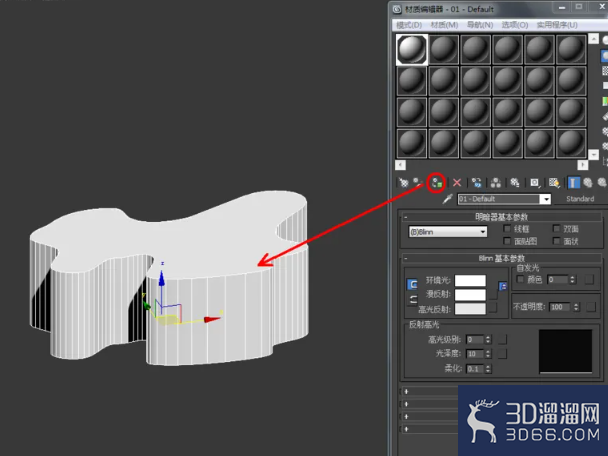Click Standard material type button
This screenshot has height=456, width=608.
(580, 199)
